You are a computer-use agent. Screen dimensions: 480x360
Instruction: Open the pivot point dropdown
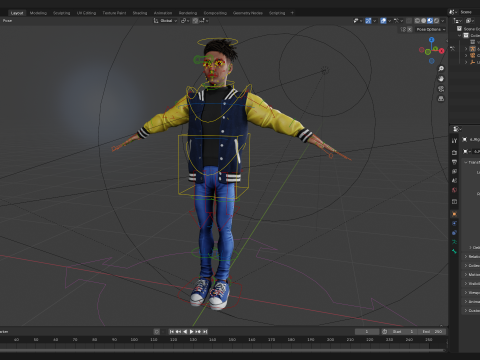click(185, 21)
